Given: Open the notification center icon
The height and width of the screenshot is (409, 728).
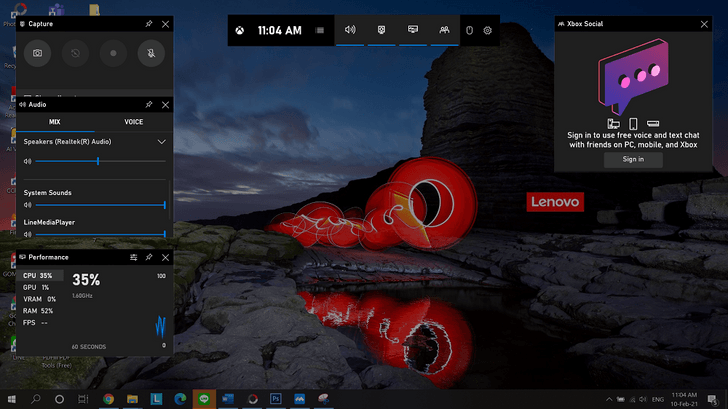Looking at the screenshot, I should pyautogui.click(x=712, y=399).
